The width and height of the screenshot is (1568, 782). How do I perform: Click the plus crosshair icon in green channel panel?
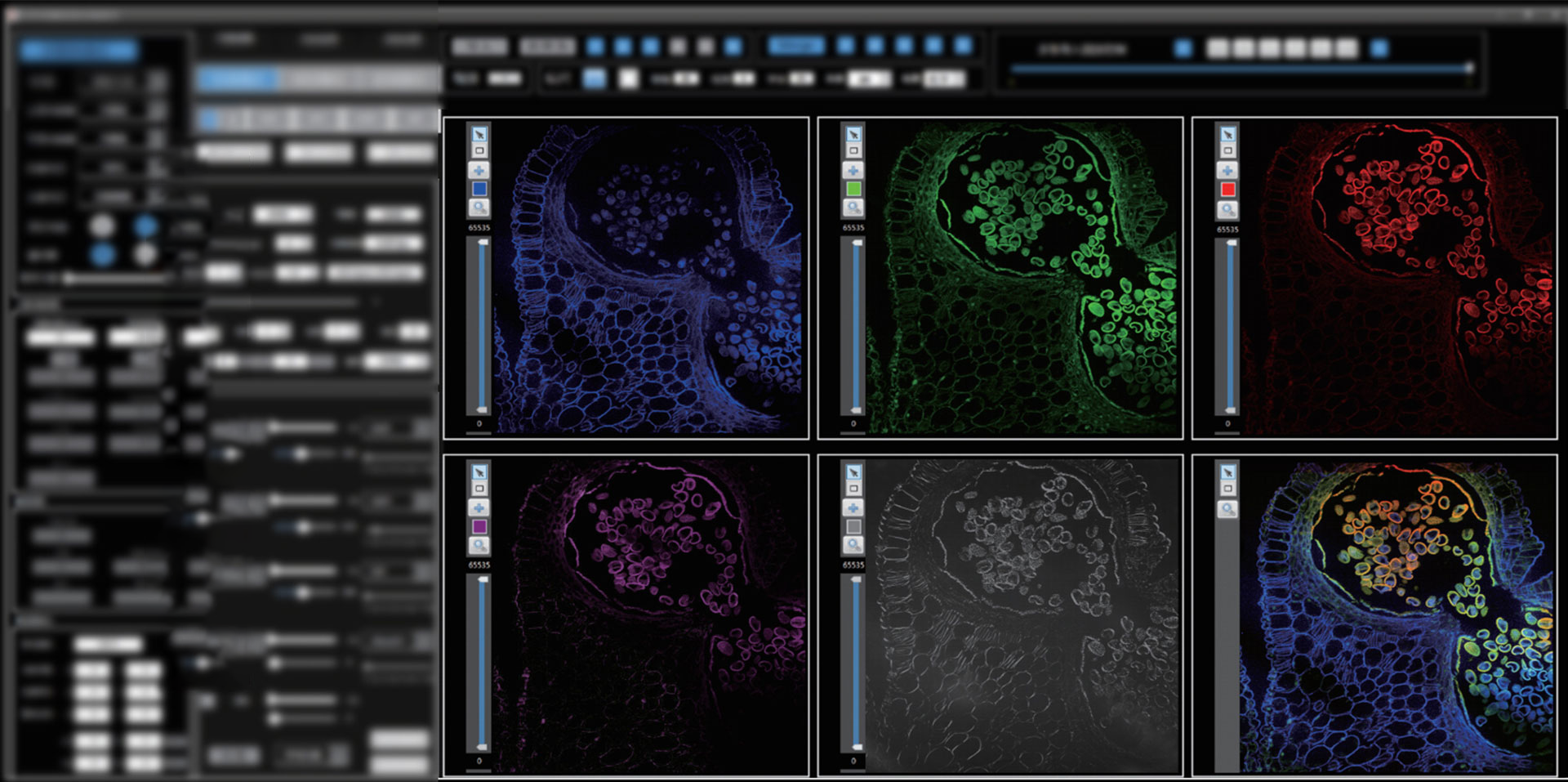pyautogui.click(x=853, y=170)
